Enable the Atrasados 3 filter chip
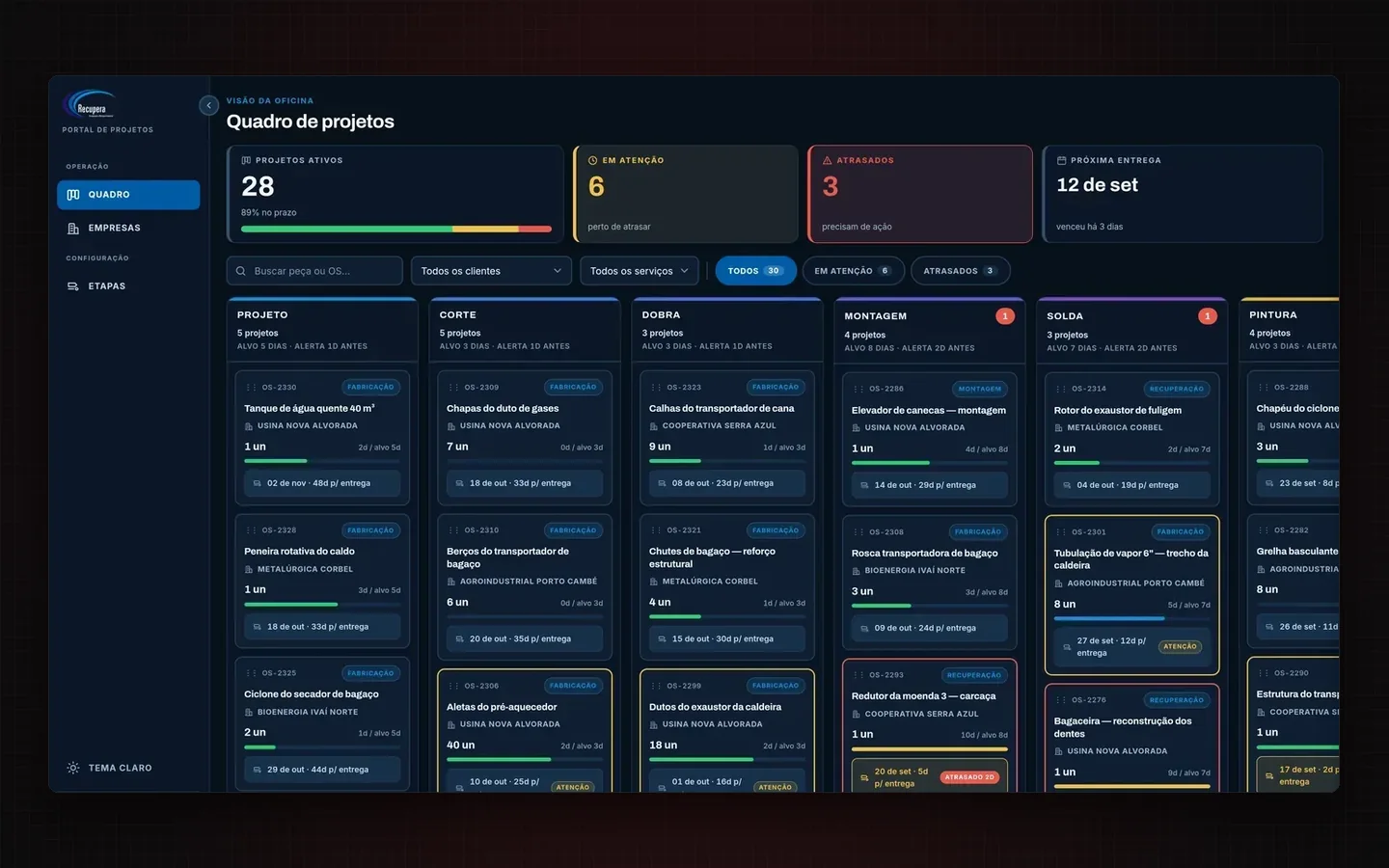 pyautogui.click(x=960, y=271)
